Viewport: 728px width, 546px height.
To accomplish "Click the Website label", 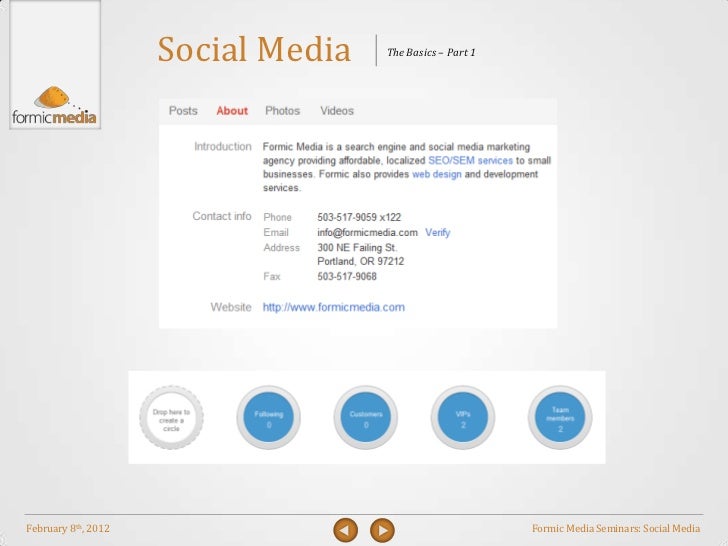I will pos(231,307).
